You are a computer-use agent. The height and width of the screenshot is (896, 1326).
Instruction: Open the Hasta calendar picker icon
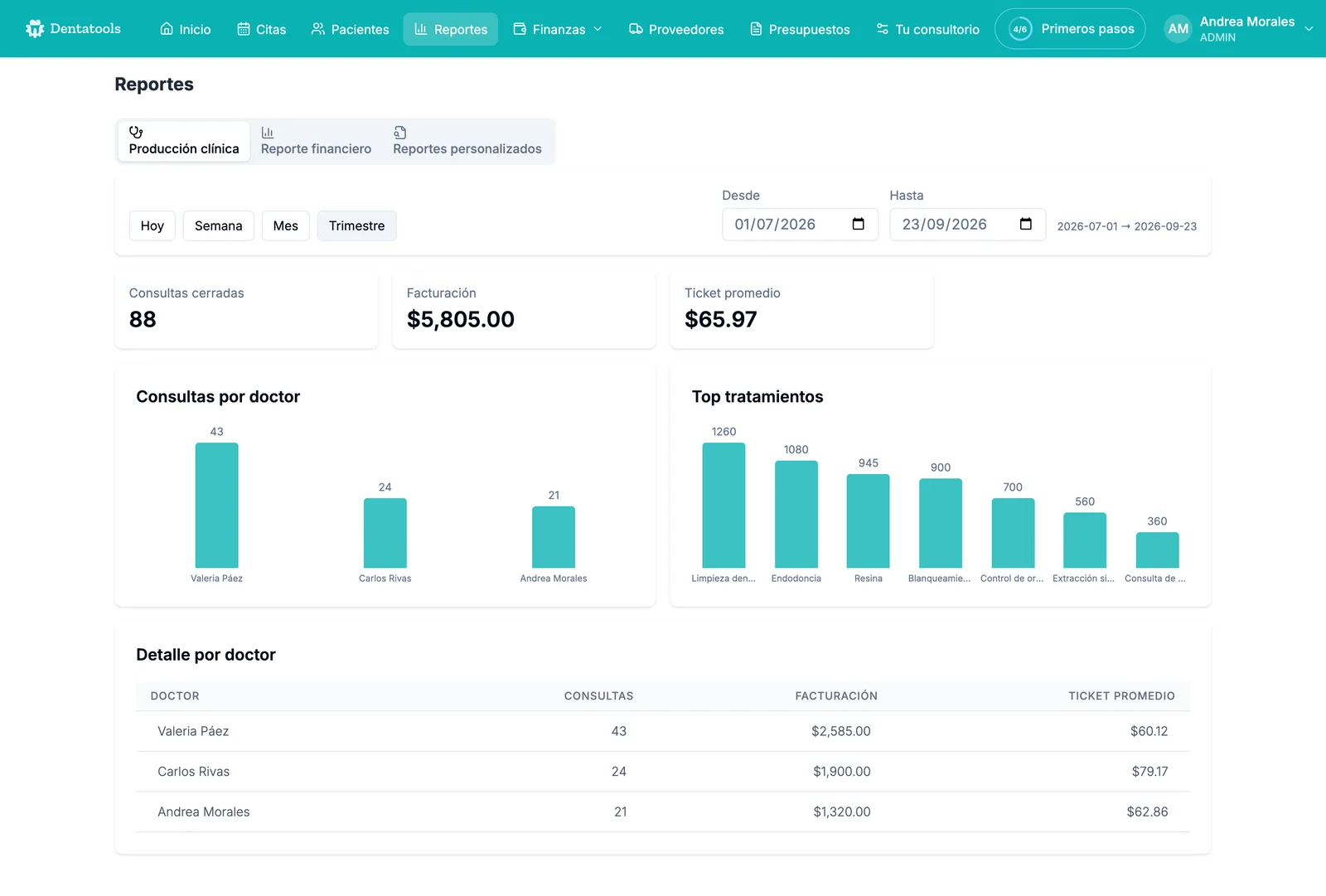[1026, 224]
